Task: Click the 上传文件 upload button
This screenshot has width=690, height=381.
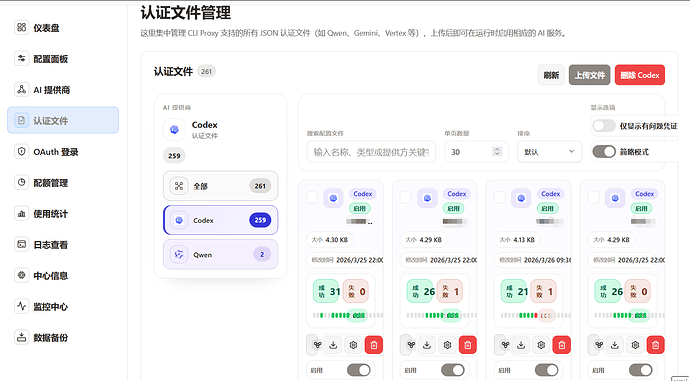Action: 590,75
